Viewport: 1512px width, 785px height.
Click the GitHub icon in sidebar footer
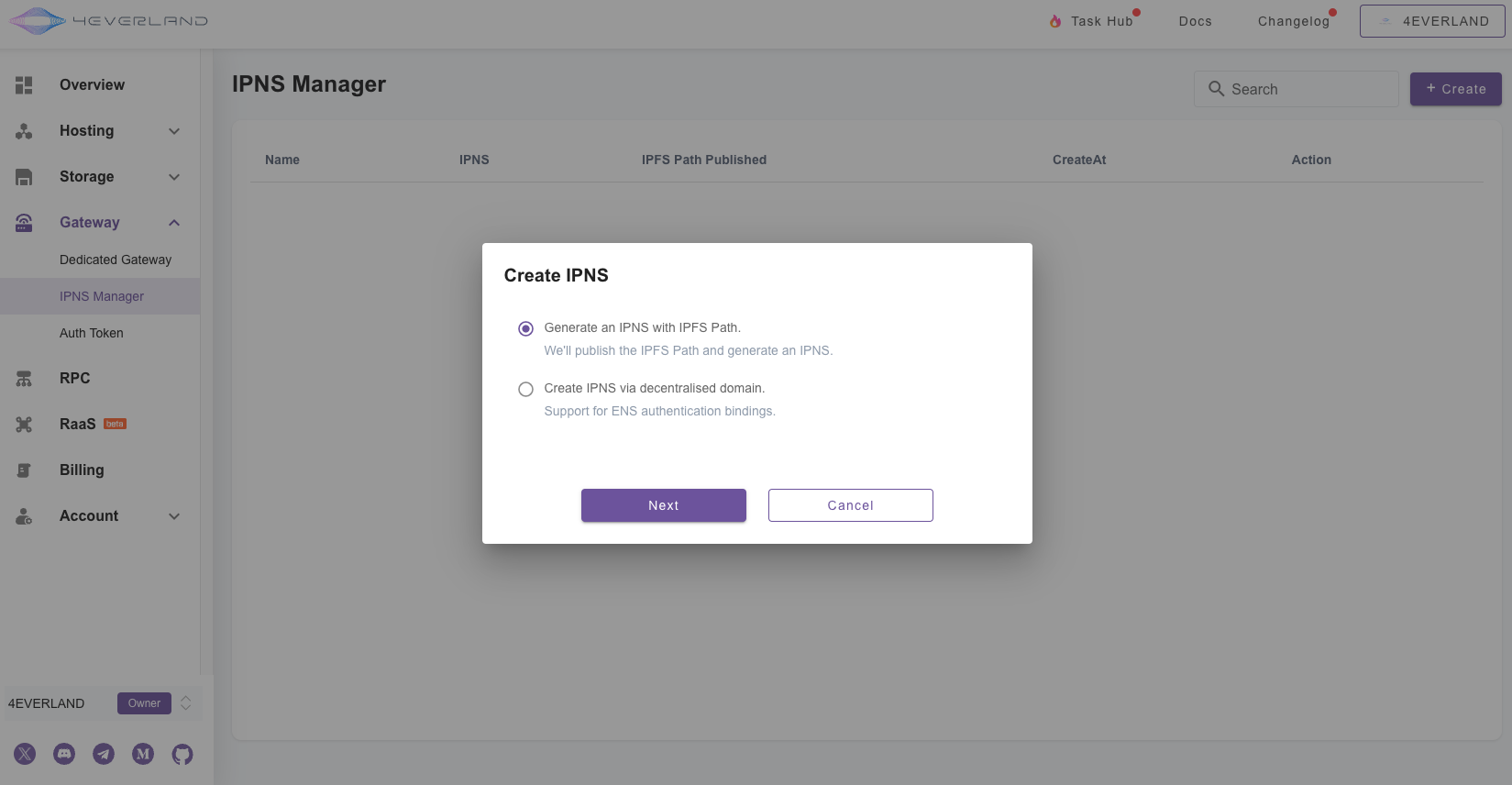pos(182,755)
